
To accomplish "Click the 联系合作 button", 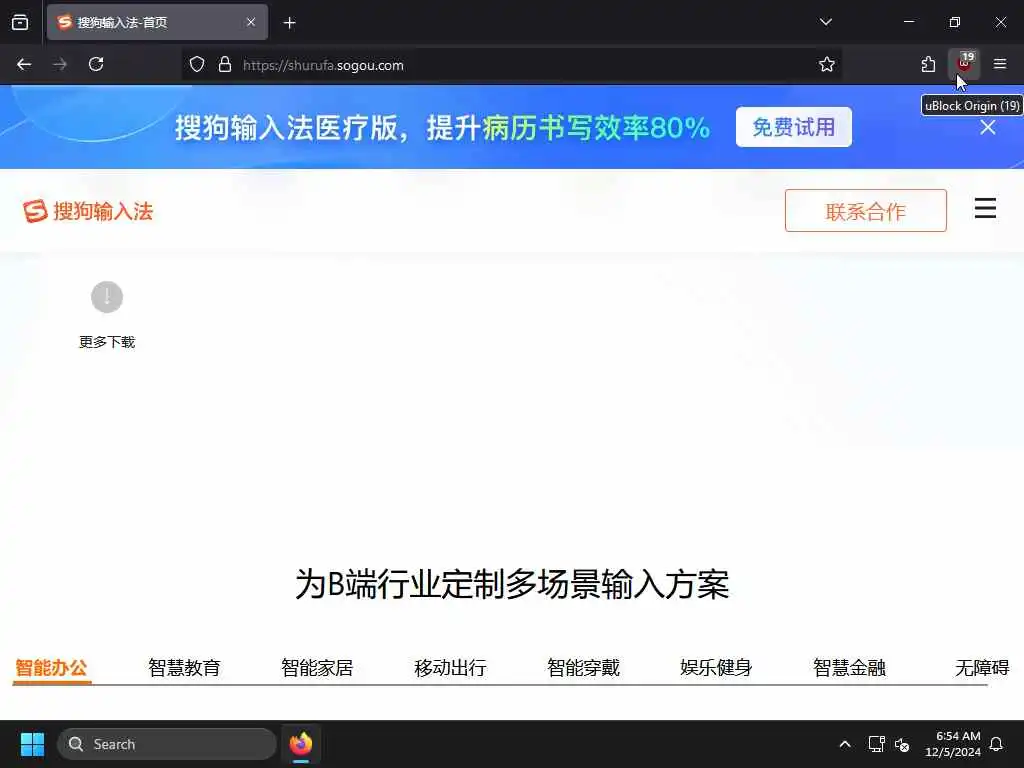I will [x=865, y=211].
